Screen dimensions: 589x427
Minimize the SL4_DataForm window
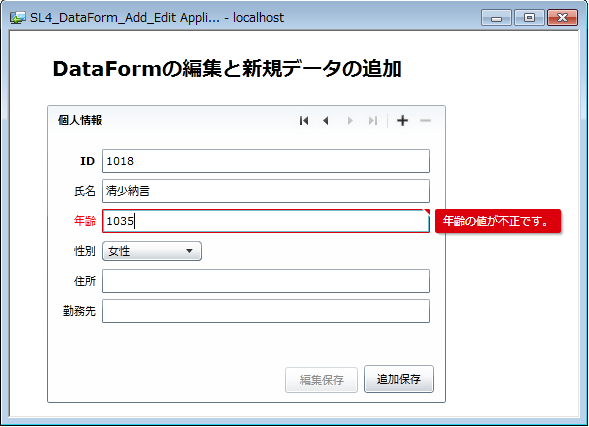(496, 18)
